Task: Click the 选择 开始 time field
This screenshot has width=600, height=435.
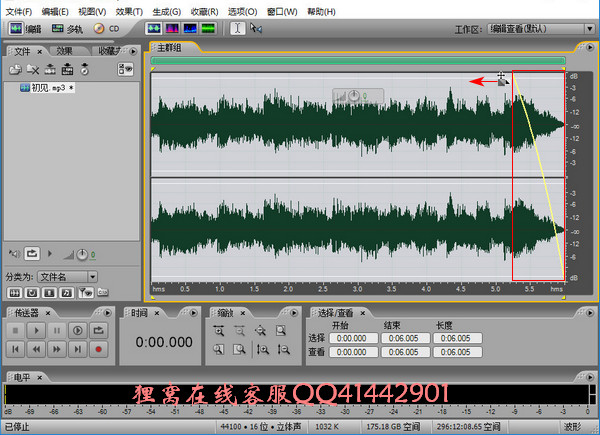Action: [x=354, y=338]
